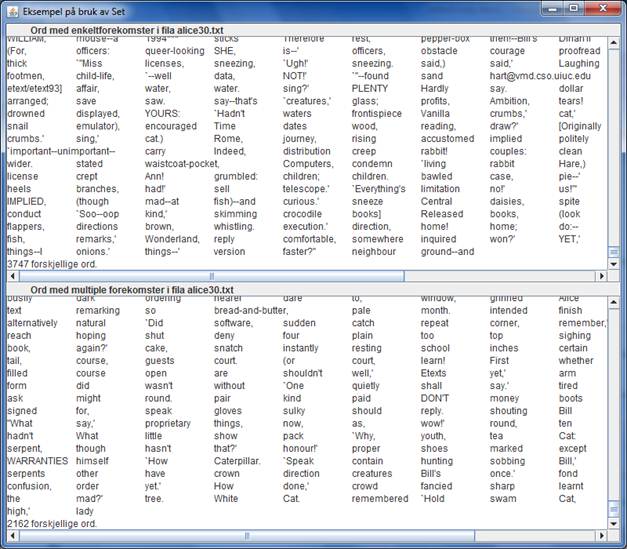The image size is (627, 549).
Task: Click the '2162 forskjellige ord.' summary line
Action: [x=52, y=524]
